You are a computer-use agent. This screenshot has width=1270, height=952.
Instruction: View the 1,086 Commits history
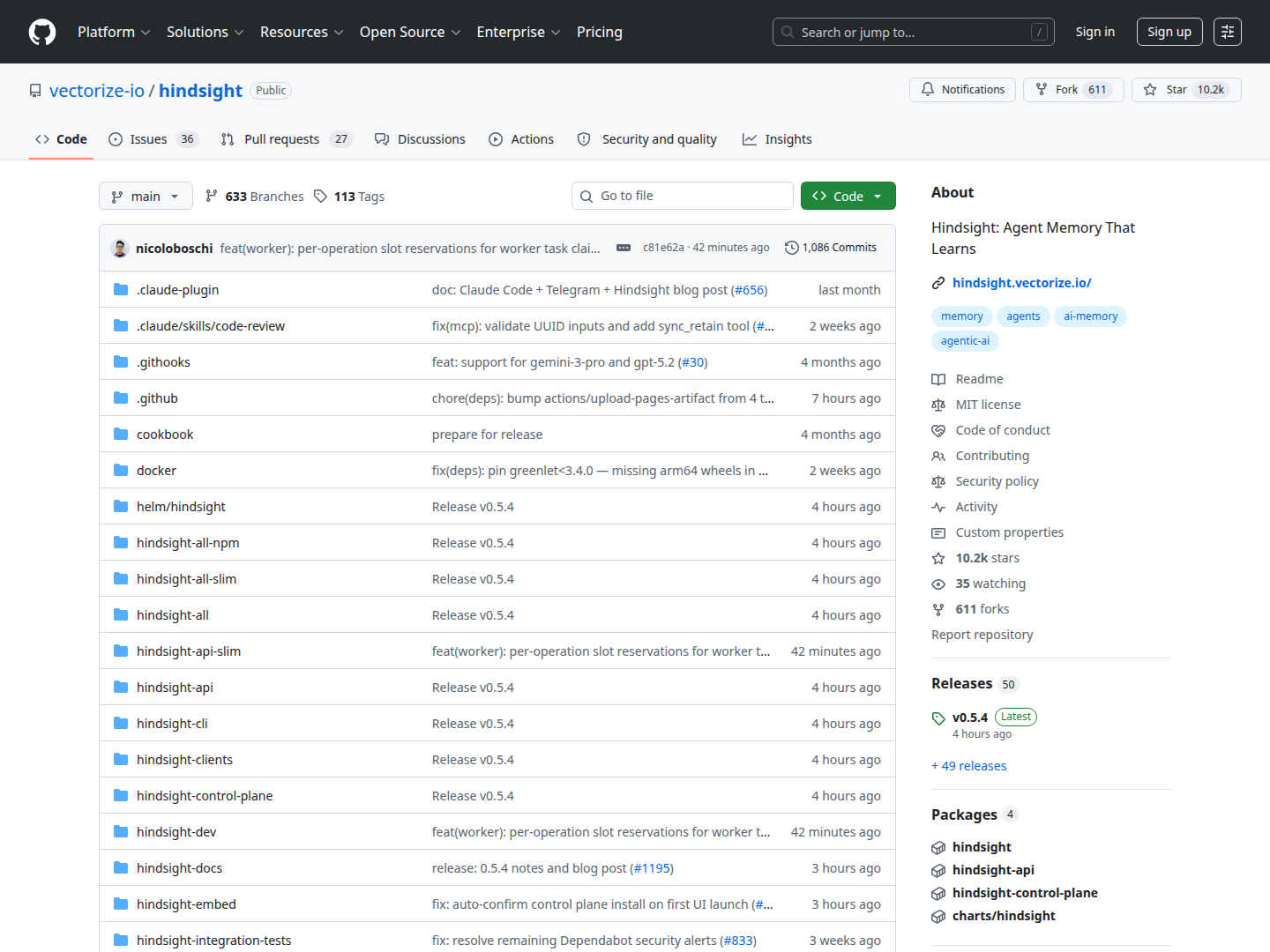pyautogui.click(x=831, y=248)
